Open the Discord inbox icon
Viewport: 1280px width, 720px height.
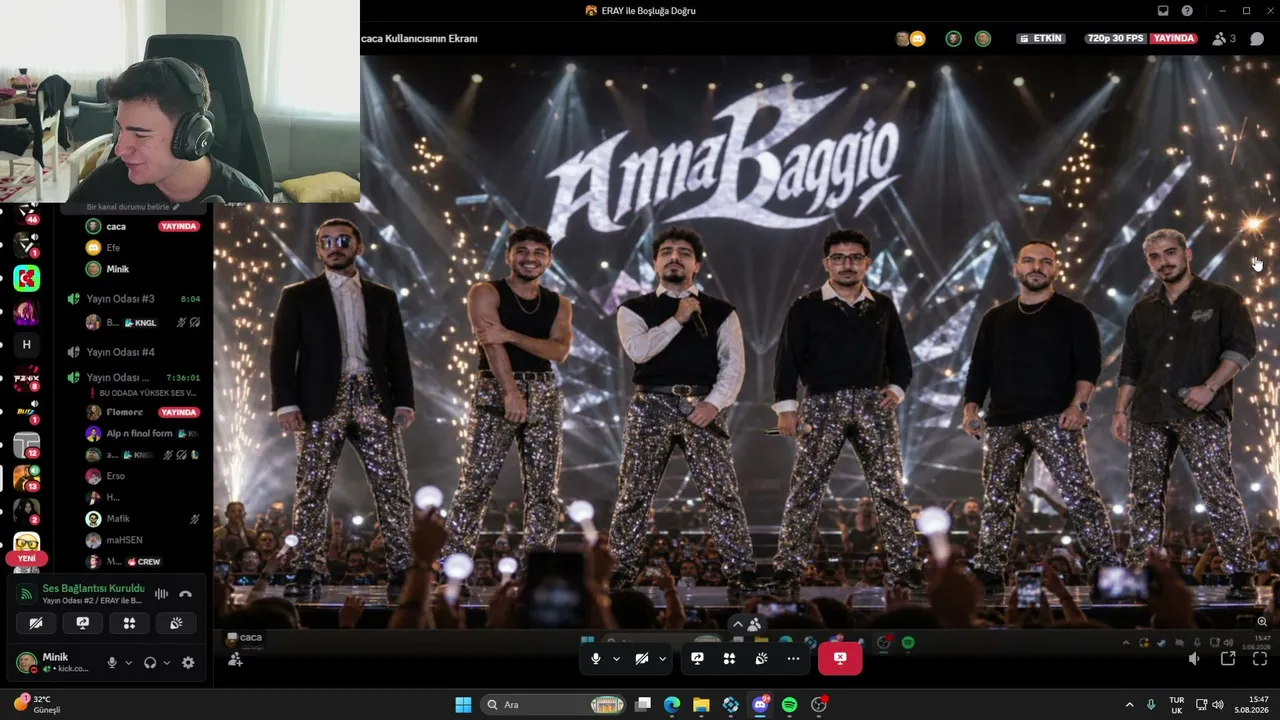pyautogui.click(x=1163, y=11)
